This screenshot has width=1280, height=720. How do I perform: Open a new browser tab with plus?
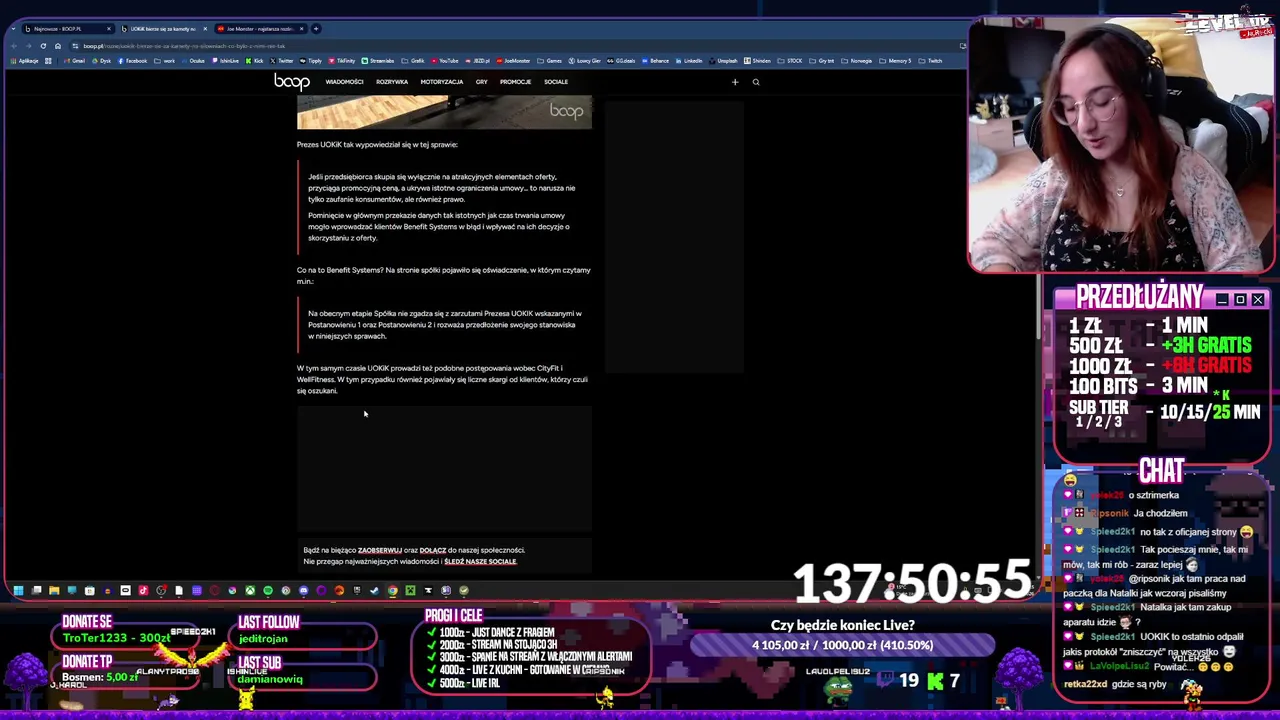tap(316, 28)
